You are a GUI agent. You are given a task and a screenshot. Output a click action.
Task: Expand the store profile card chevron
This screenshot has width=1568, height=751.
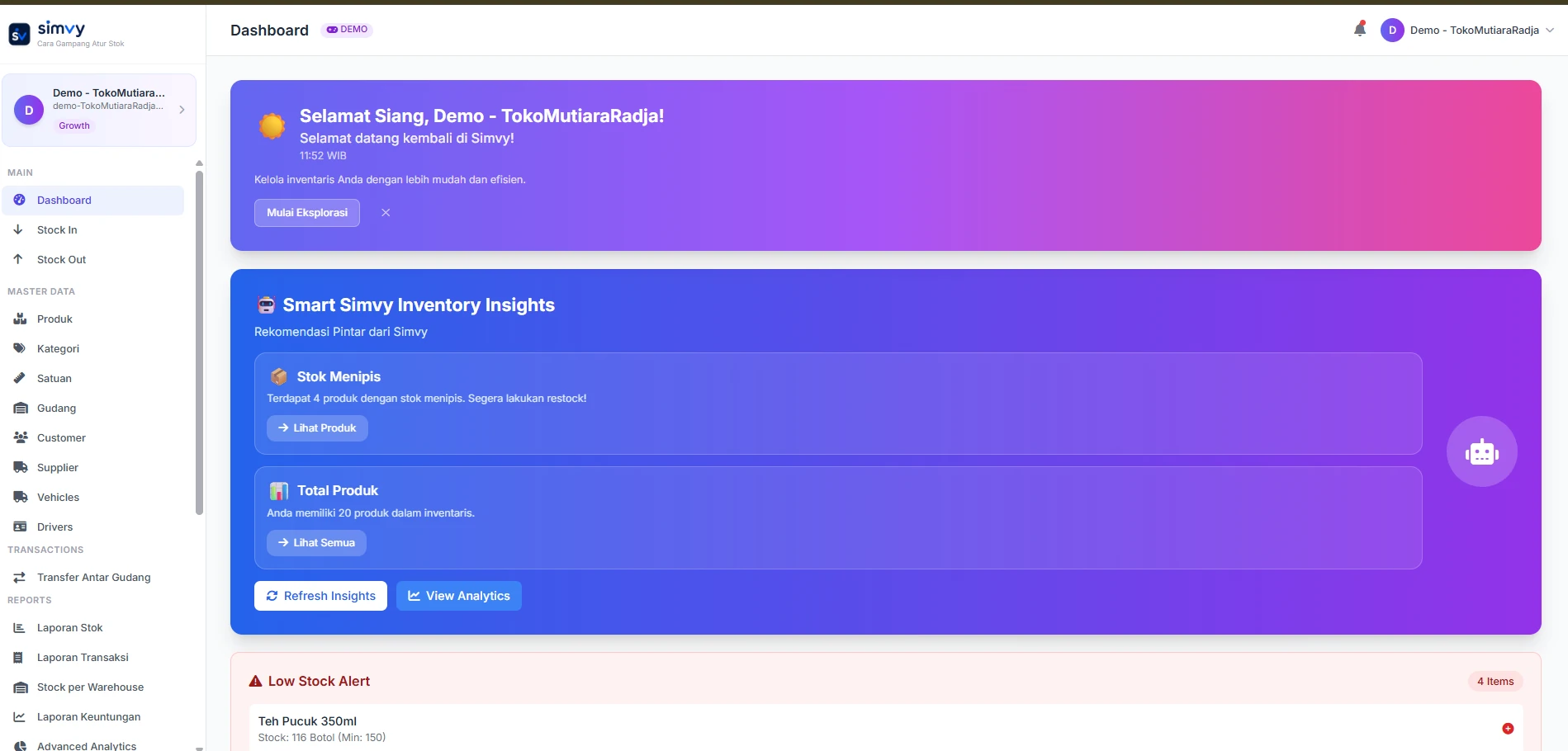coord(182,110)
